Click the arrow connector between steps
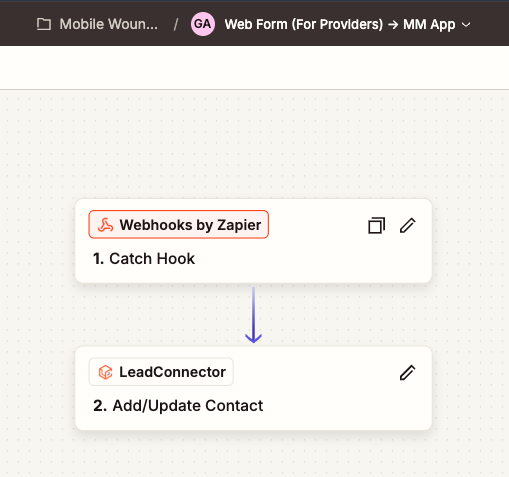The image size is (509, 477). click(x=253, y=315)
